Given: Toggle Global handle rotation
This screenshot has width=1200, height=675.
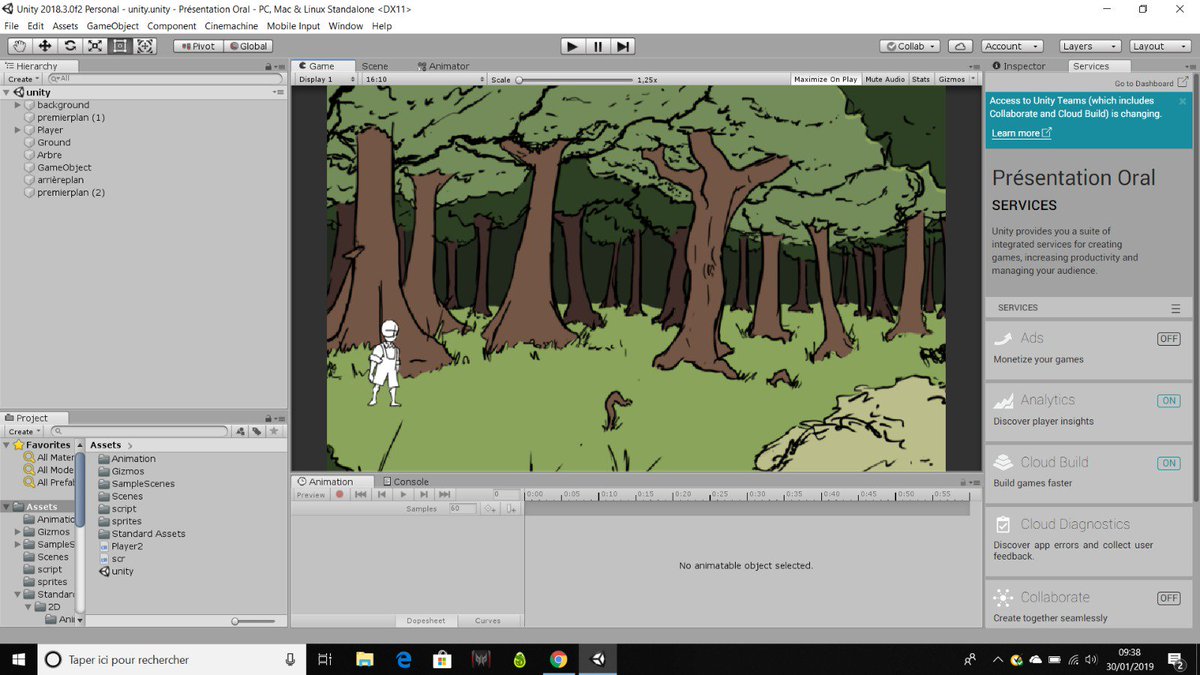Looking at the screenshot, I should click(x=248, y=46).
